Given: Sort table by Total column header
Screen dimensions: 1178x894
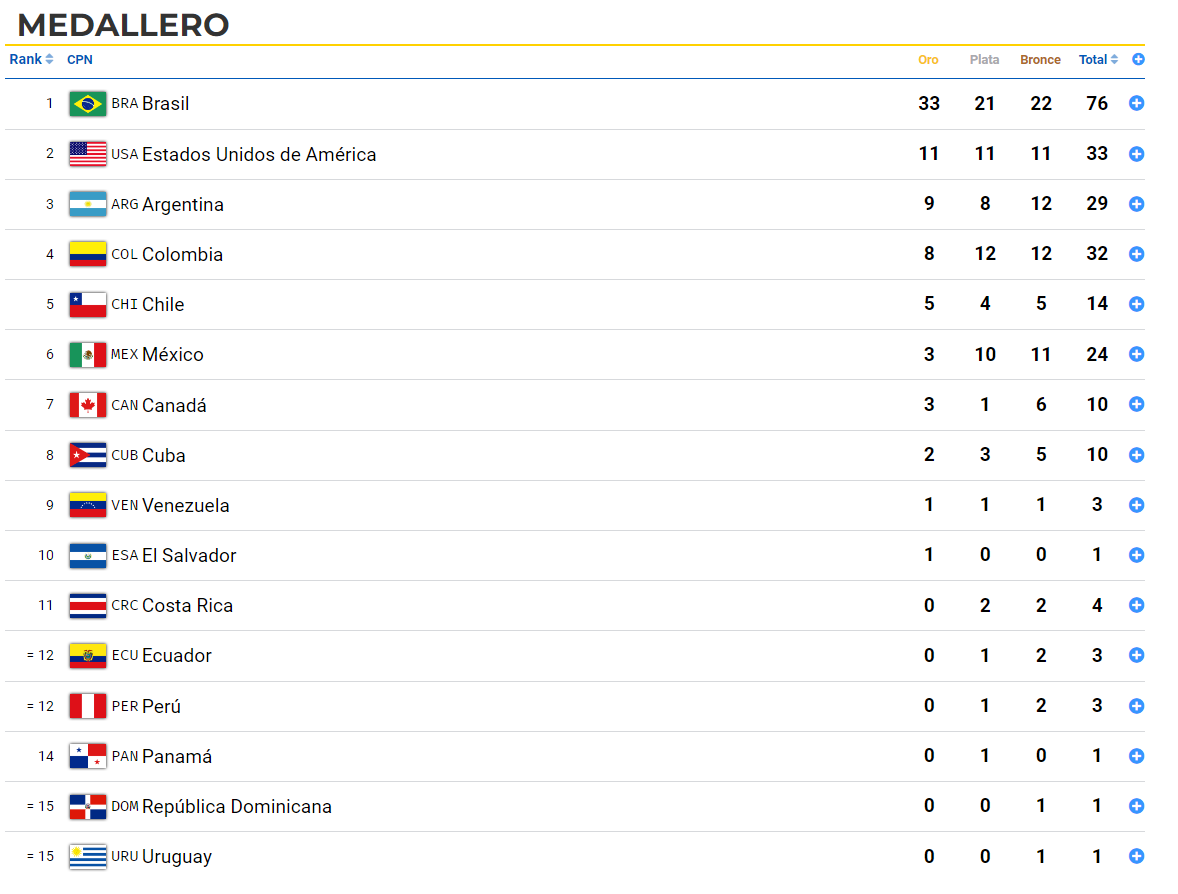Looking at the screenshot, I should click(x=1098, y=59).
